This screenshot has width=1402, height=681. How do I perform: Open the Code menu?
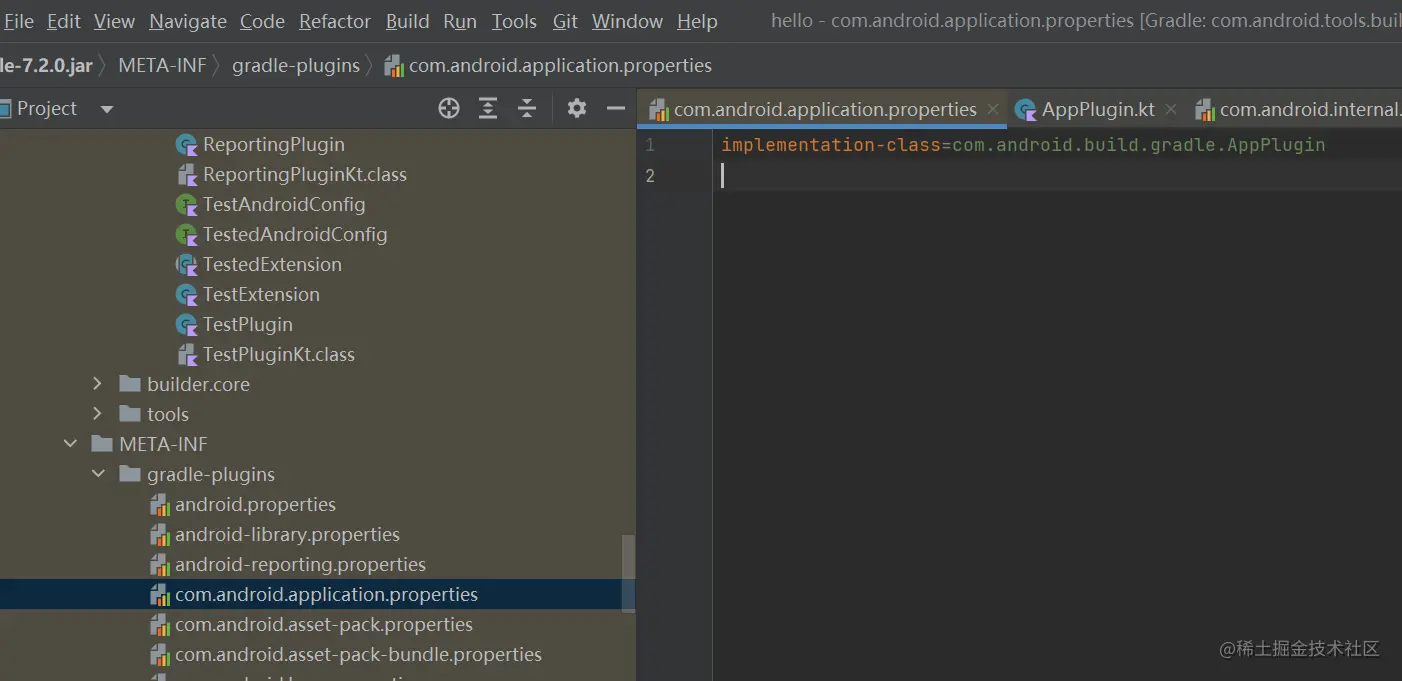262,21
